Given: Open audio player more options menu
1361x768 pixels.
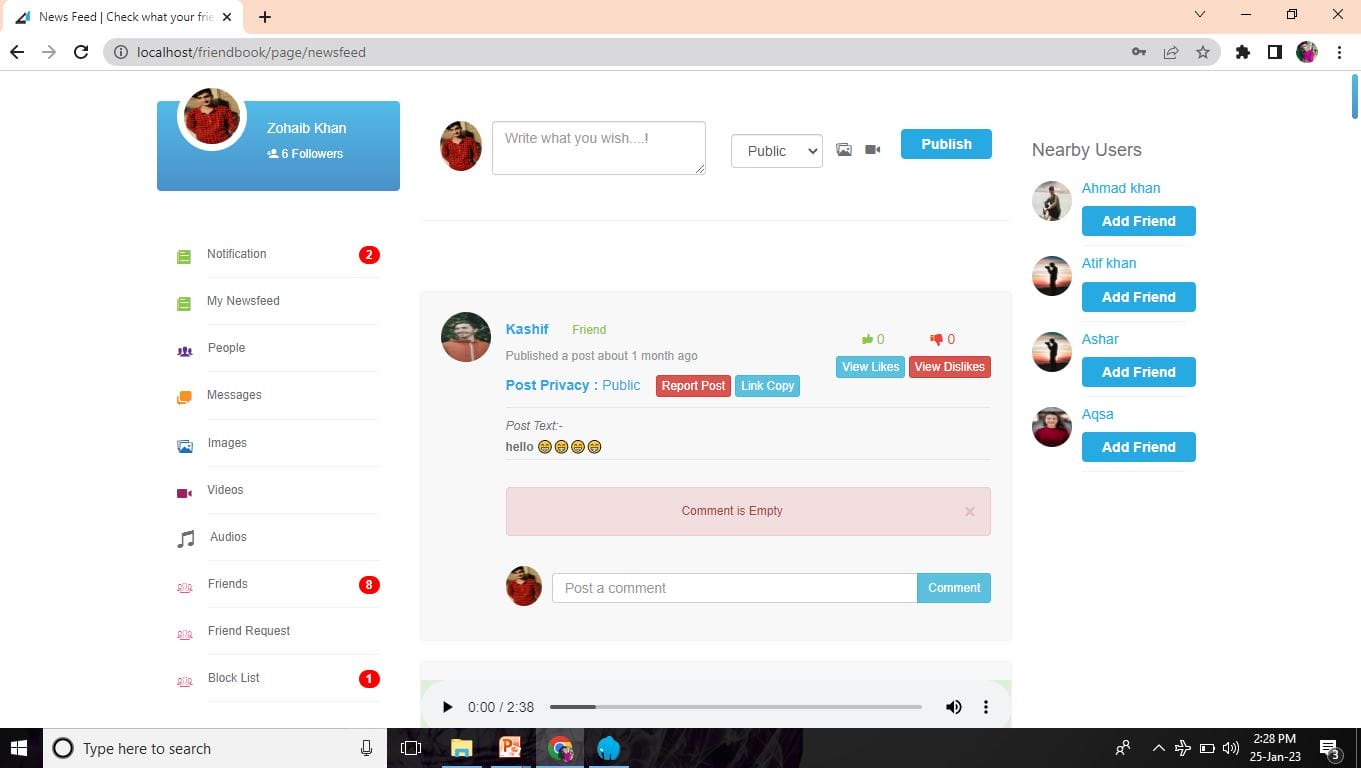Looking at the screenshot, I should (985, 707).
